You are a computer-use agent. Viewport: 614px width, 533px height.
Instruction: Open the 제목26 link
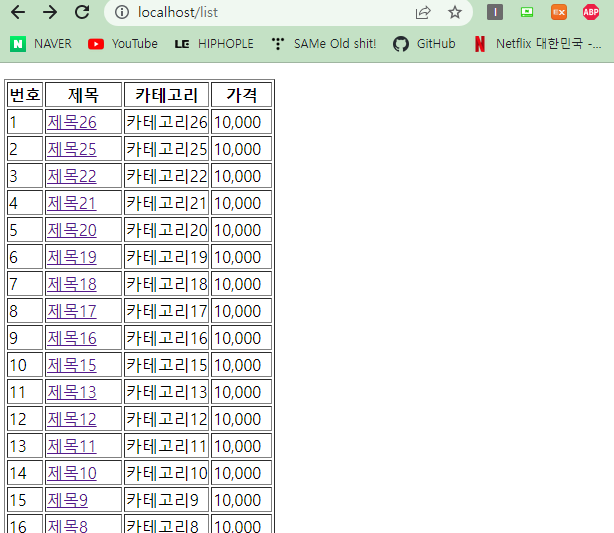tap(72, 122)
